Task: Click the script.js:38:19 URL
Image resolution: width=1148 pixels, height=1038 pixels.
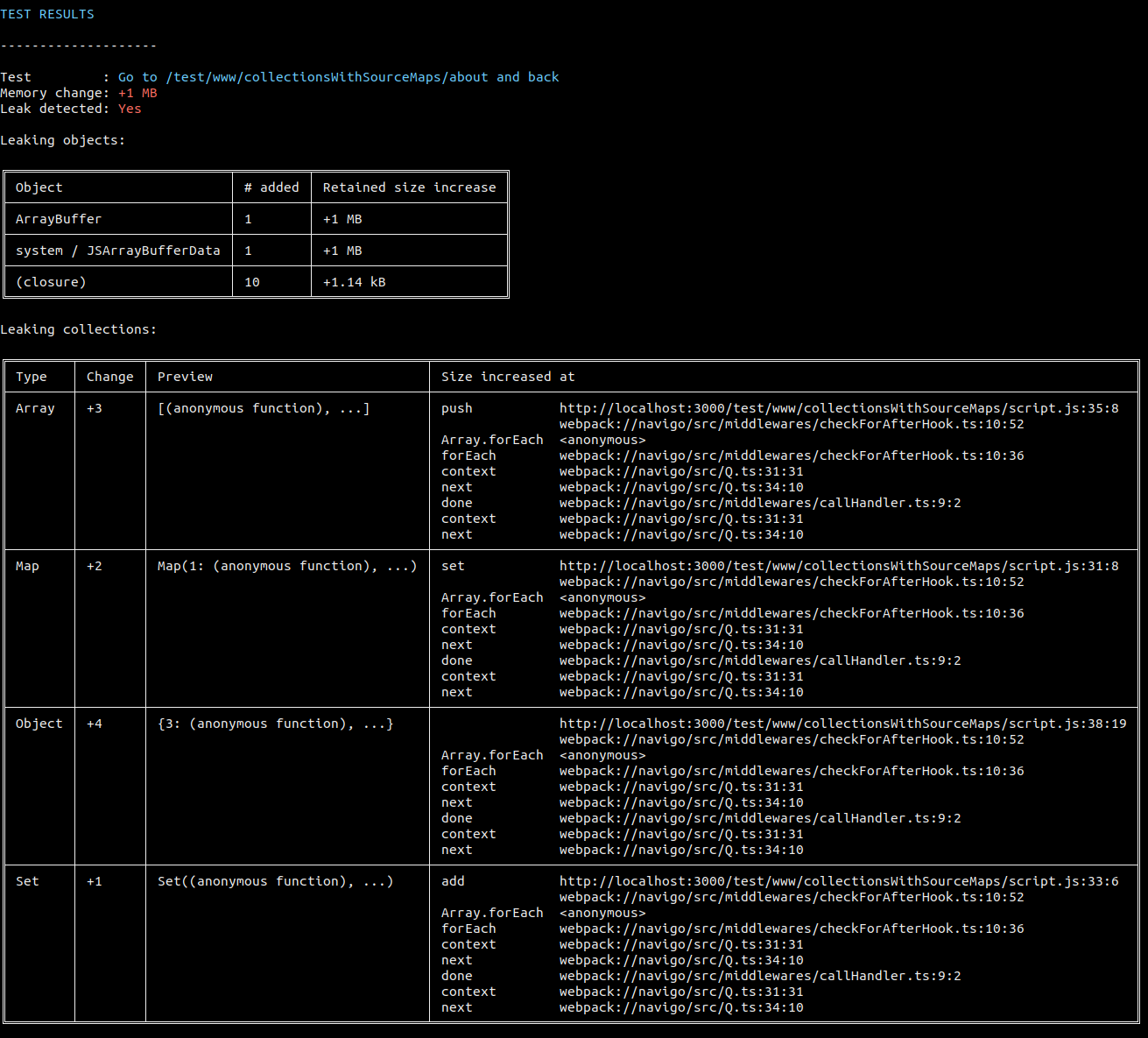Action: pyautogui.click(x=843, y=724)
